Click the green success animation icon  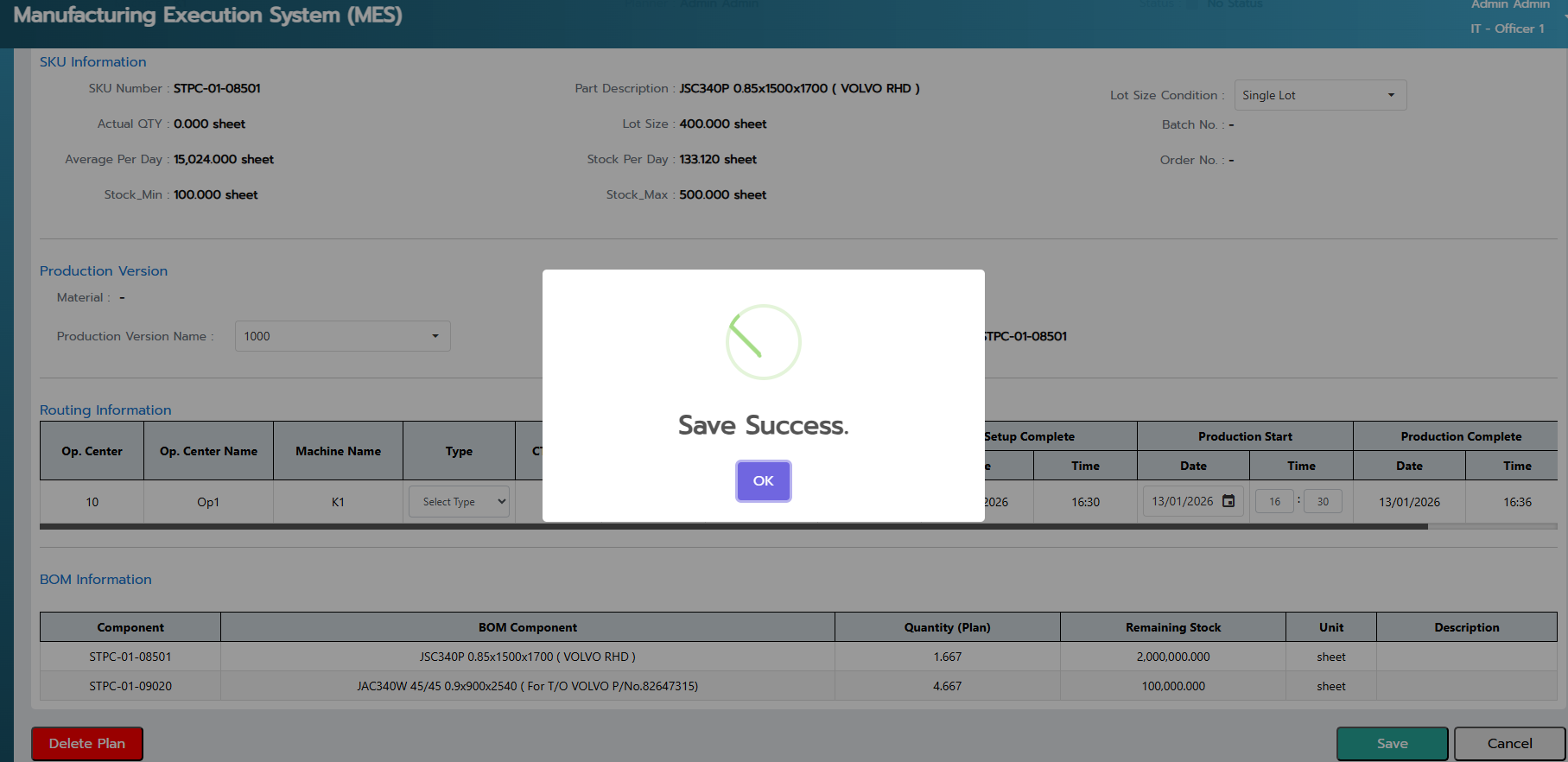click(x=763, y=342)
